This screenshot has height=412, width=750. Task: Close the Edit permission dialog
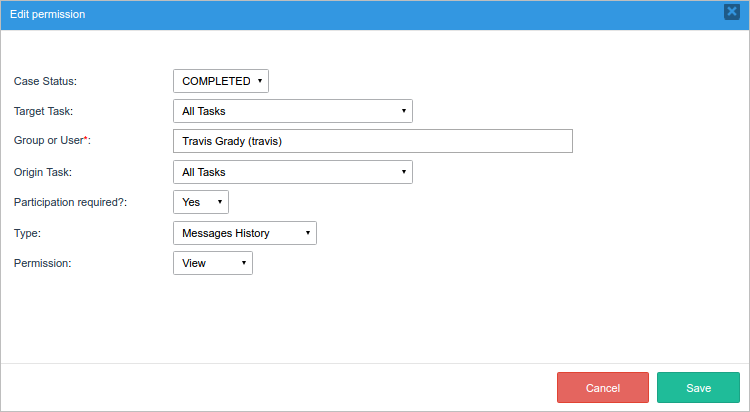731,13
